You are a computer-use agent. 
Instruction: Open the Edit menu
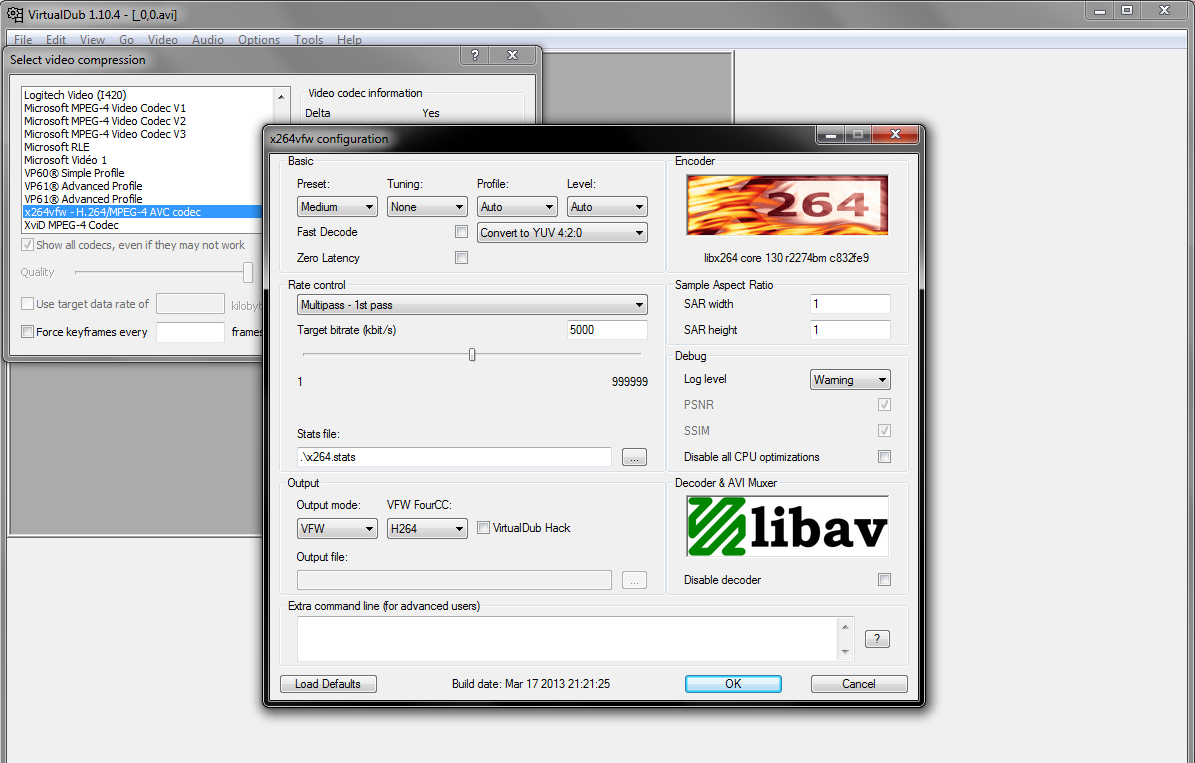pyautogui.click(x=56, y=40)
